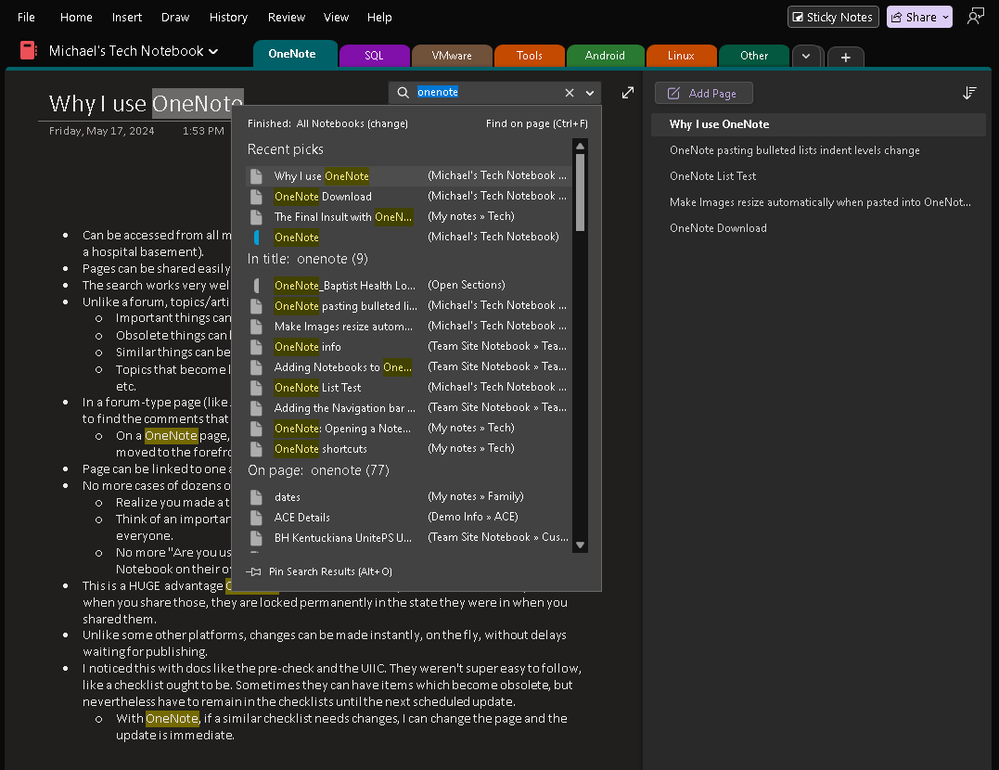999x770 pixels.
Task: Open 'Adding Notebooks to One...' search result
Action: (x=408, y=367)
